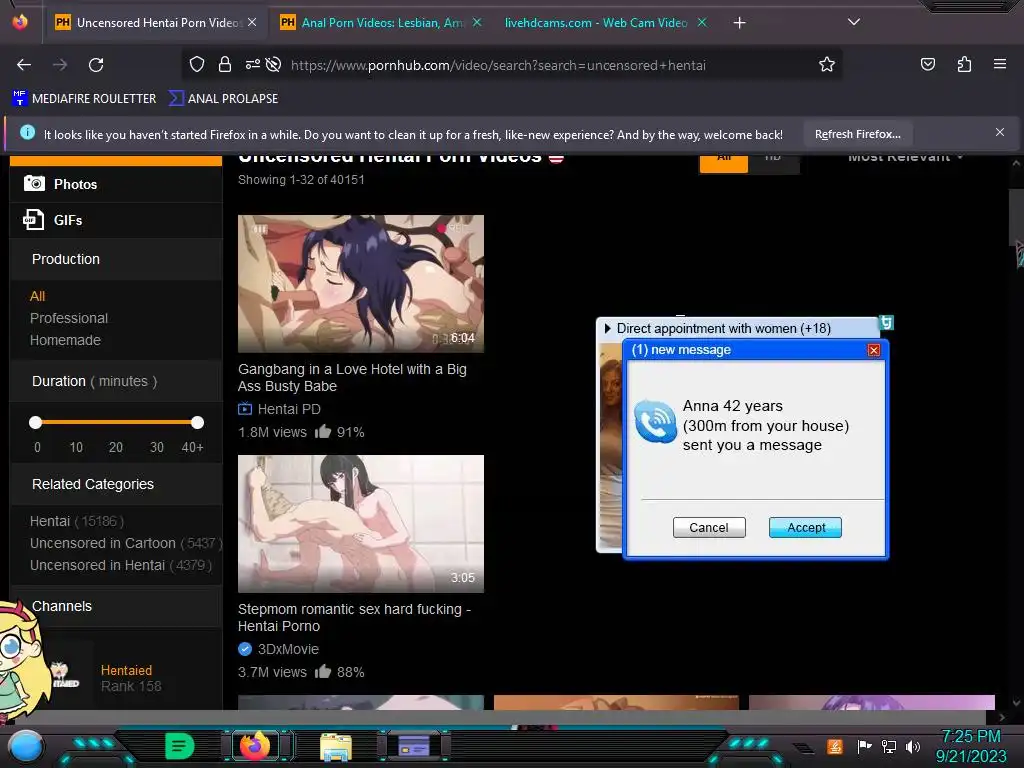Expand the Direct appointment with women header
The height and width of the screenshot is (768, 1024).
click(724, 328)
